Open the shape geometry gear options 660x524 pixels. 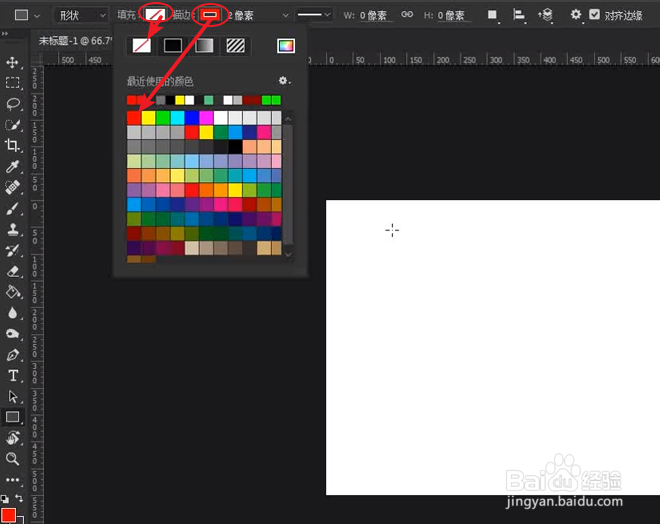(575, 15)
